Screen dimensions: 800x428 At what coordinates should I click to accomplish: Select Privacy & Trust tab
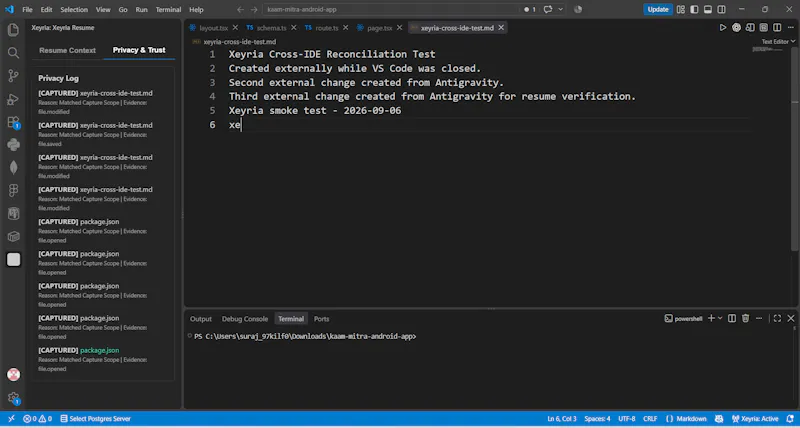(x=139, y=50)
